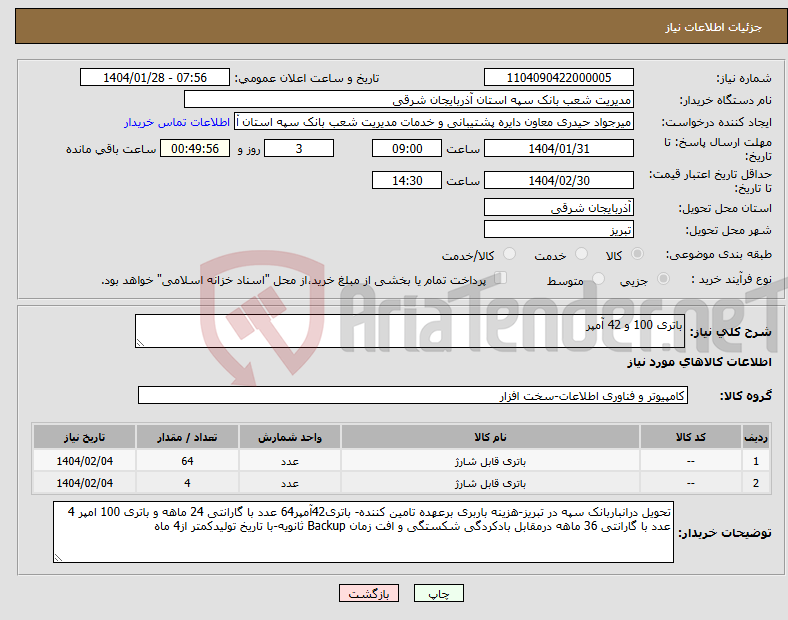
Task: Click the توضیحات خریدار buyer notes textarea
Action: tap(363, 532)
